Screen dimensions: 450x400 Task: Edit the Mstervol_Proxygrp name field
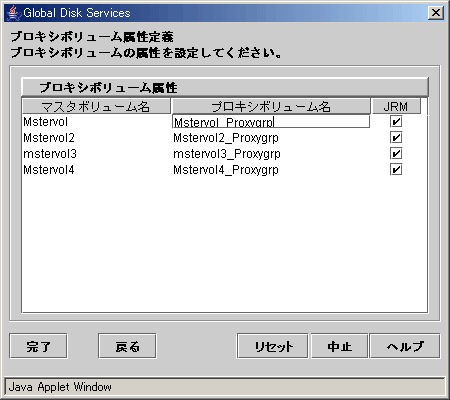pos(271,122)
